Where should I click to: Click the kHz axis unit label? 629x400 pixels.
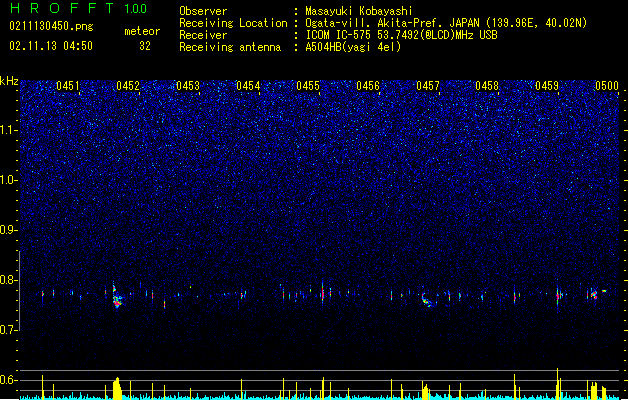click(9, 81)
